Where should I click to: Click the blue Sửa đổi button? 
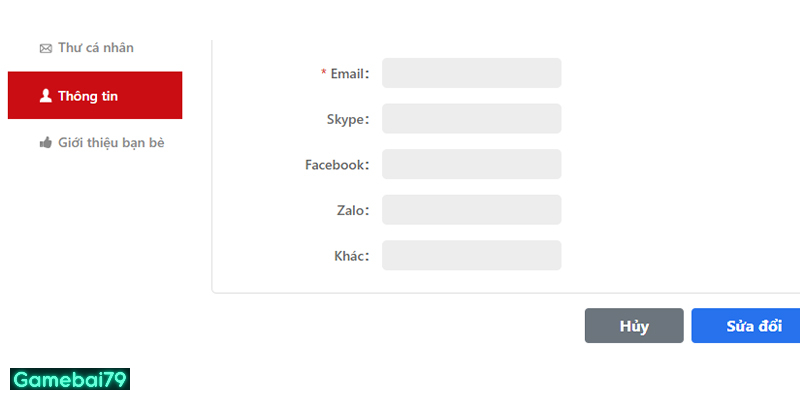point(746,326)
